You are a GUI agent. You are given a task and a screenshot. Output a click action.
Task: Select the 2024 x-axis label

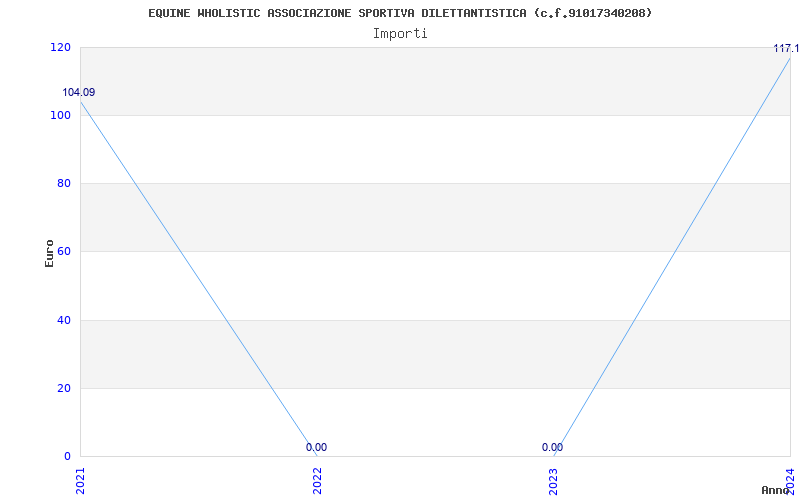790,481
